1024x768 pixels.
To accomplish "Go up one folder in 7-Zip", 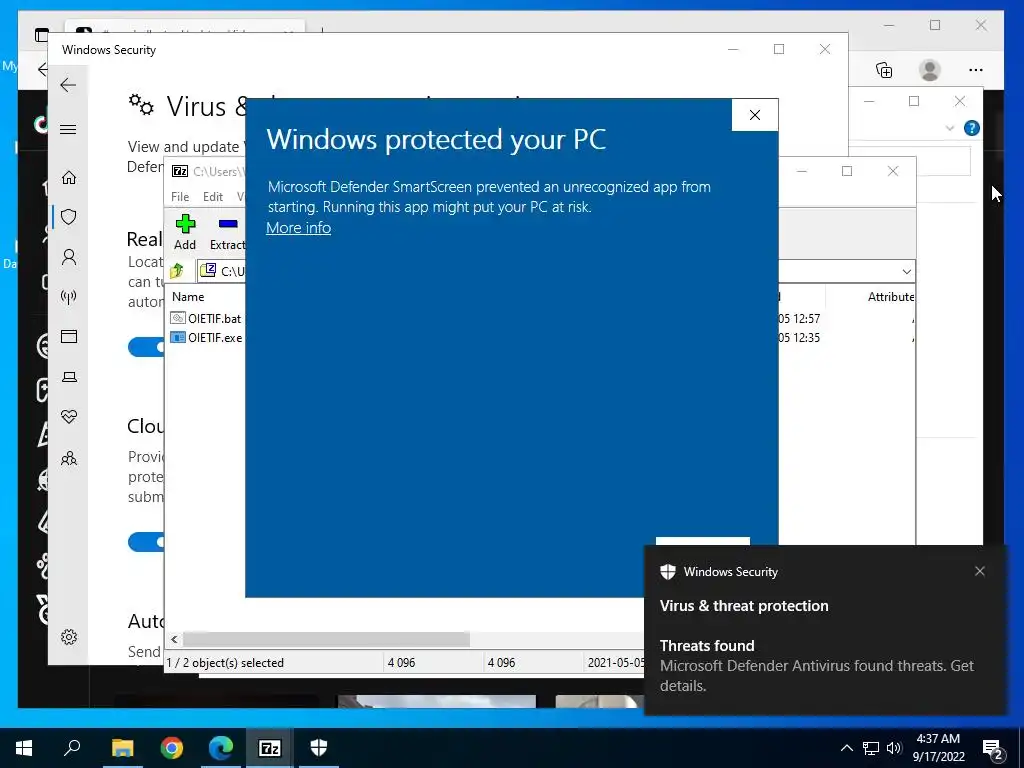I will [177, 270].
